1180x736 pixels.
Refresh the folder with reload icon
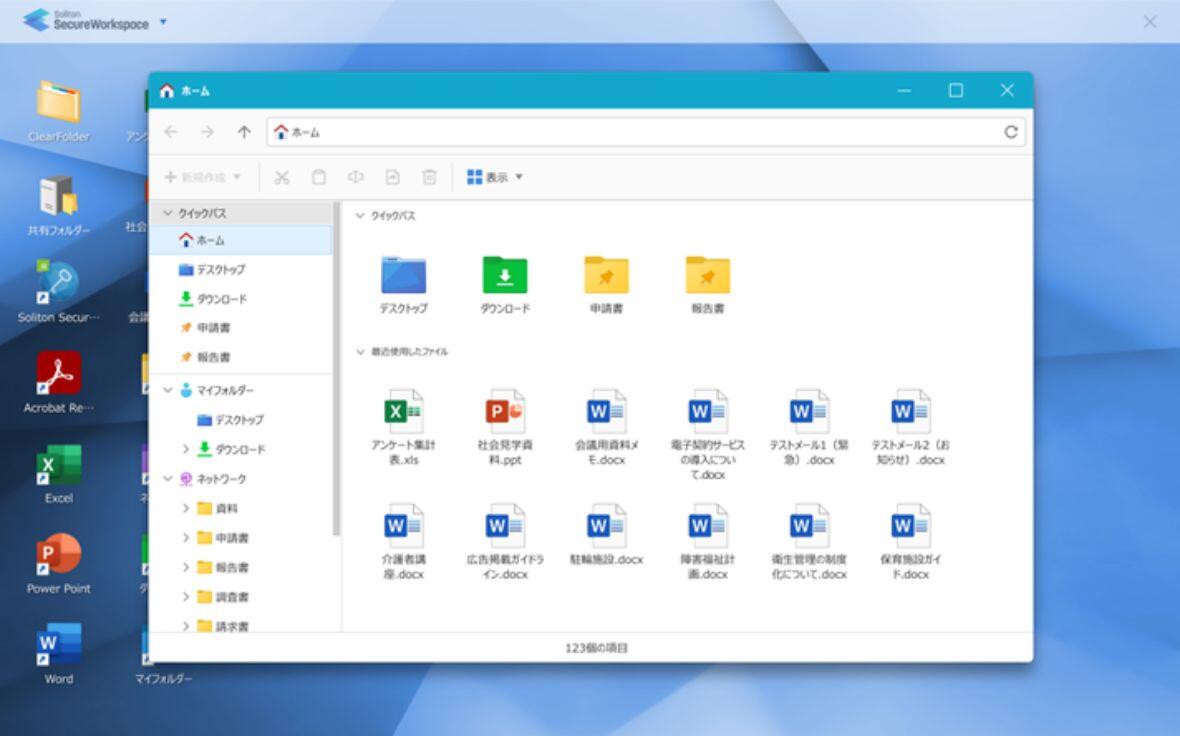1011,132
